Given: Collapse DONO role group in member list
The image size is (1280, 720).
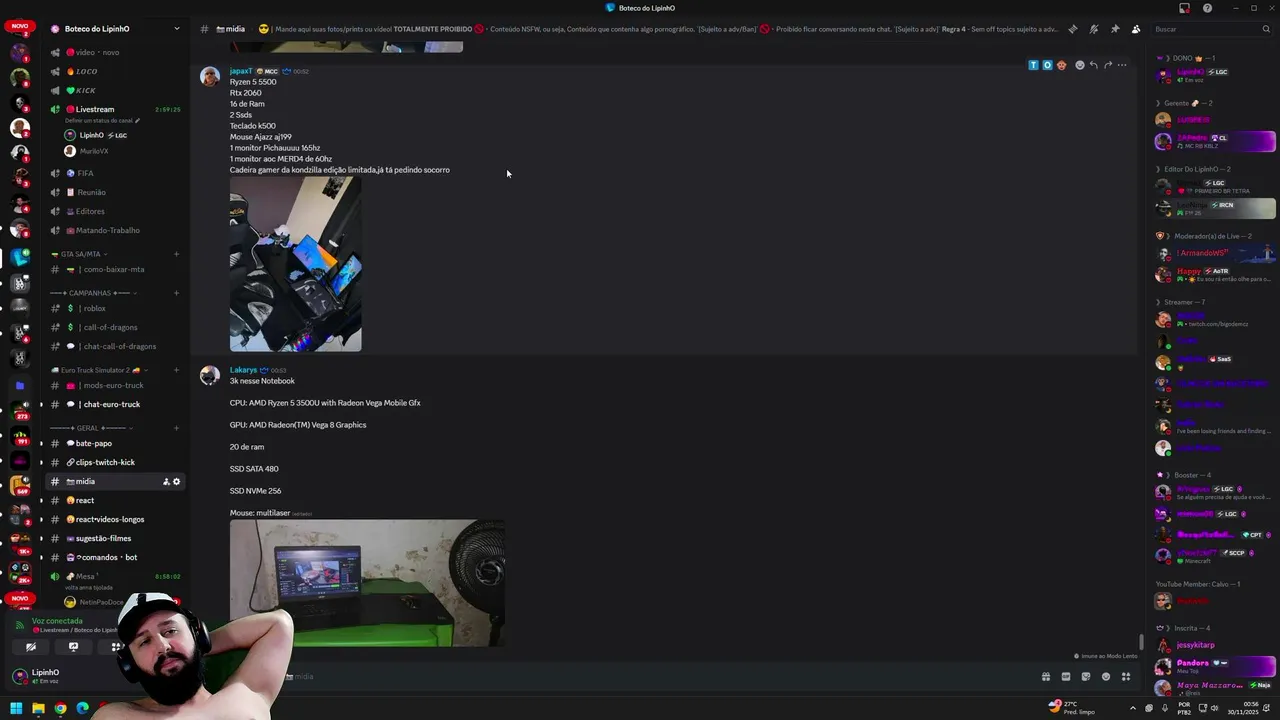Looking at the screenshot, I should tap(1185, 58).
